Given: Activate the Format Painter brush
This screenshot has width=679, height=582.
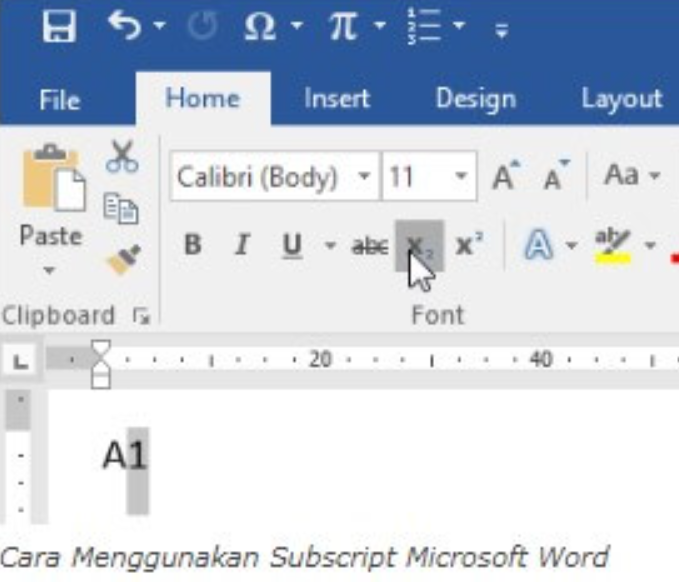Looking at the screenshot, I should click(x=124, y=259).
